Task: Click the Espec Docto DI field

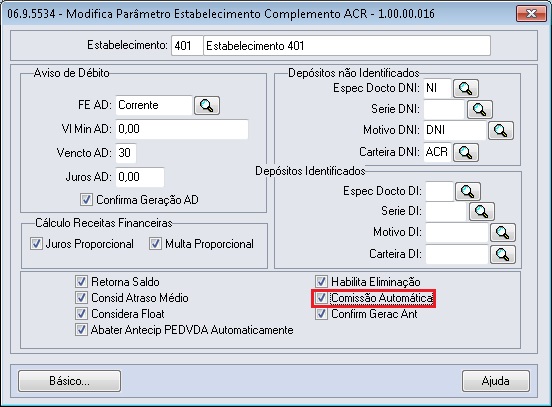Action: pos(439,191)
